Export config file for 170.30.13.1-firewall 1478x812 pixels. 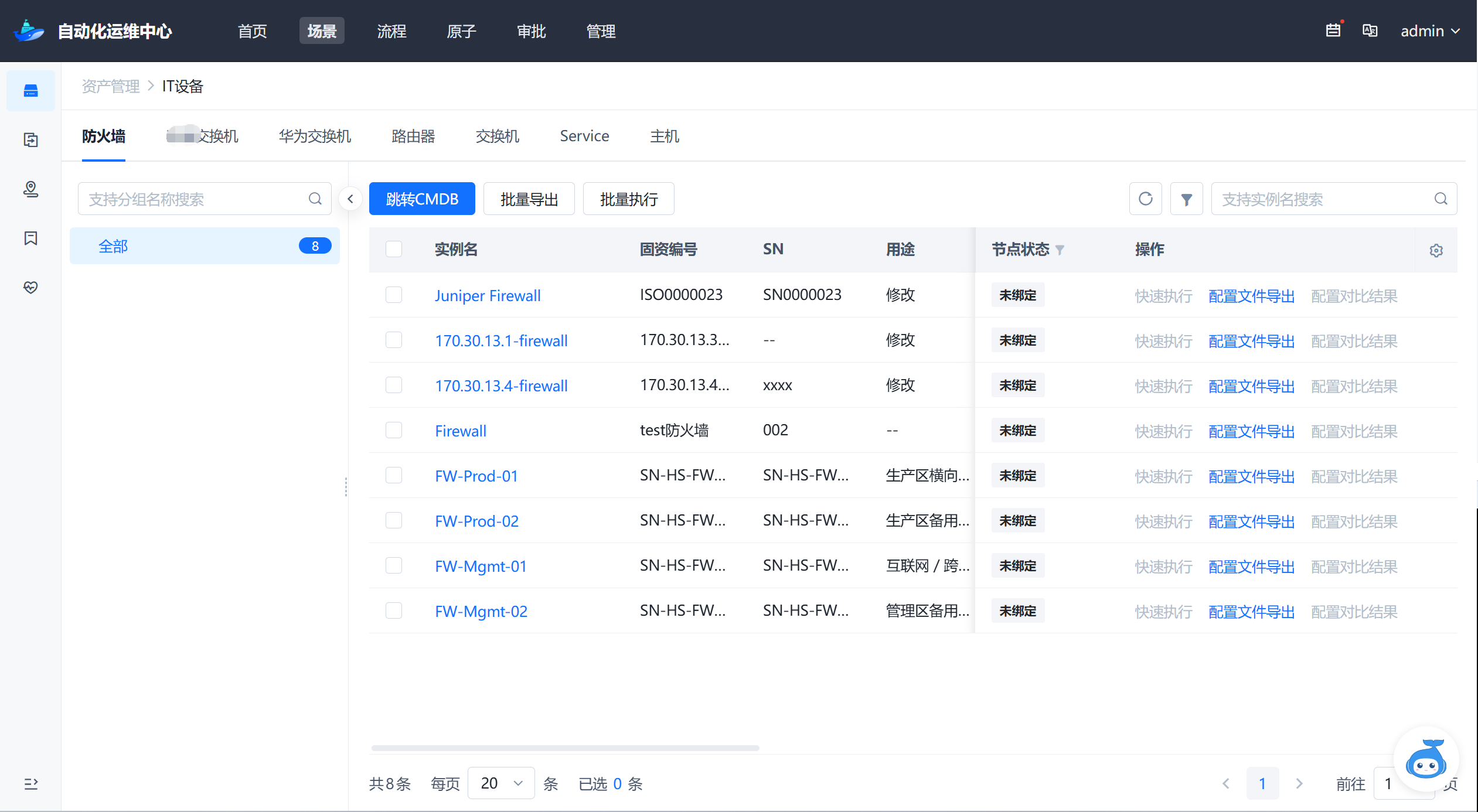[x=1251, y=340]
